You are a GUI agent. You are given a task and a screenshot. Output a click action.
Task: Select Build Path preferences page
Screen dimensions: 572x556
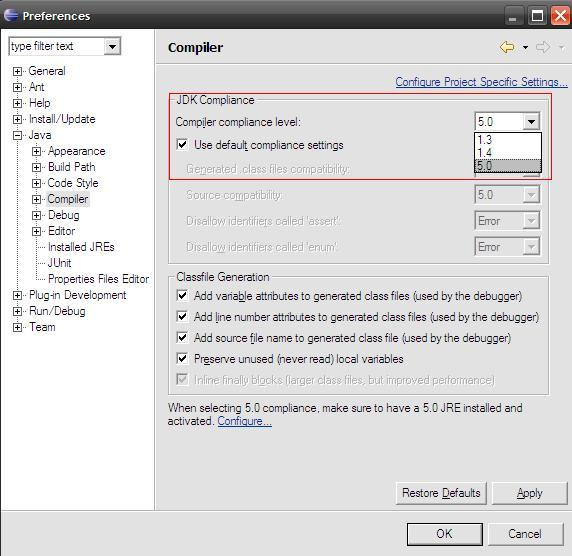pos(72,167)
